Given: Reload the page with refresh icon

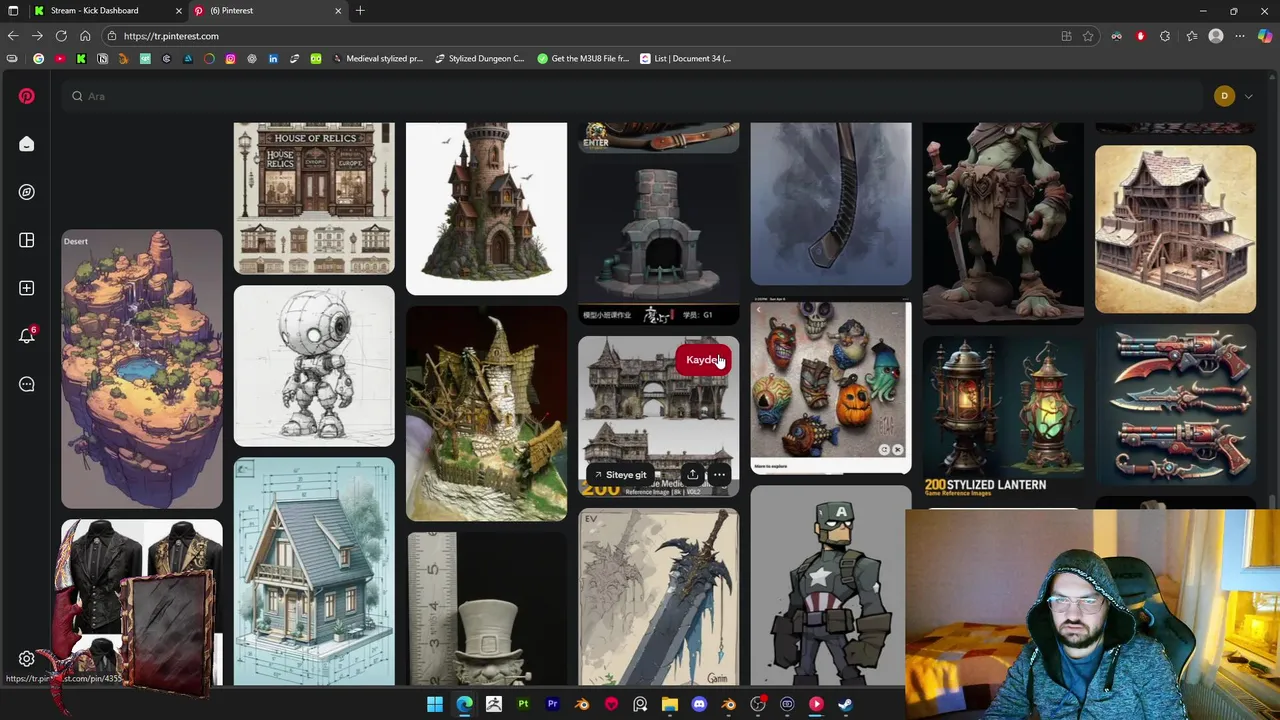Looking at the screenshot, I should click(x=61, y=36).
